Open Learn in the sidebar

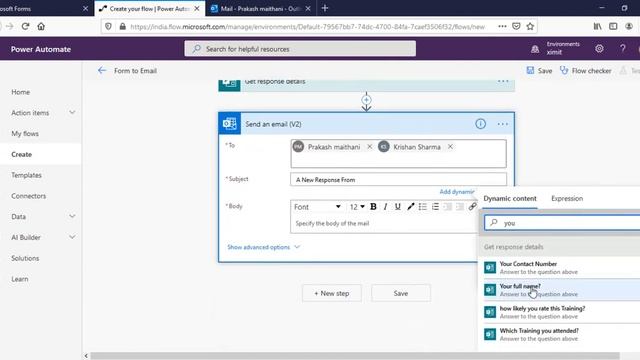pos(20,279)
